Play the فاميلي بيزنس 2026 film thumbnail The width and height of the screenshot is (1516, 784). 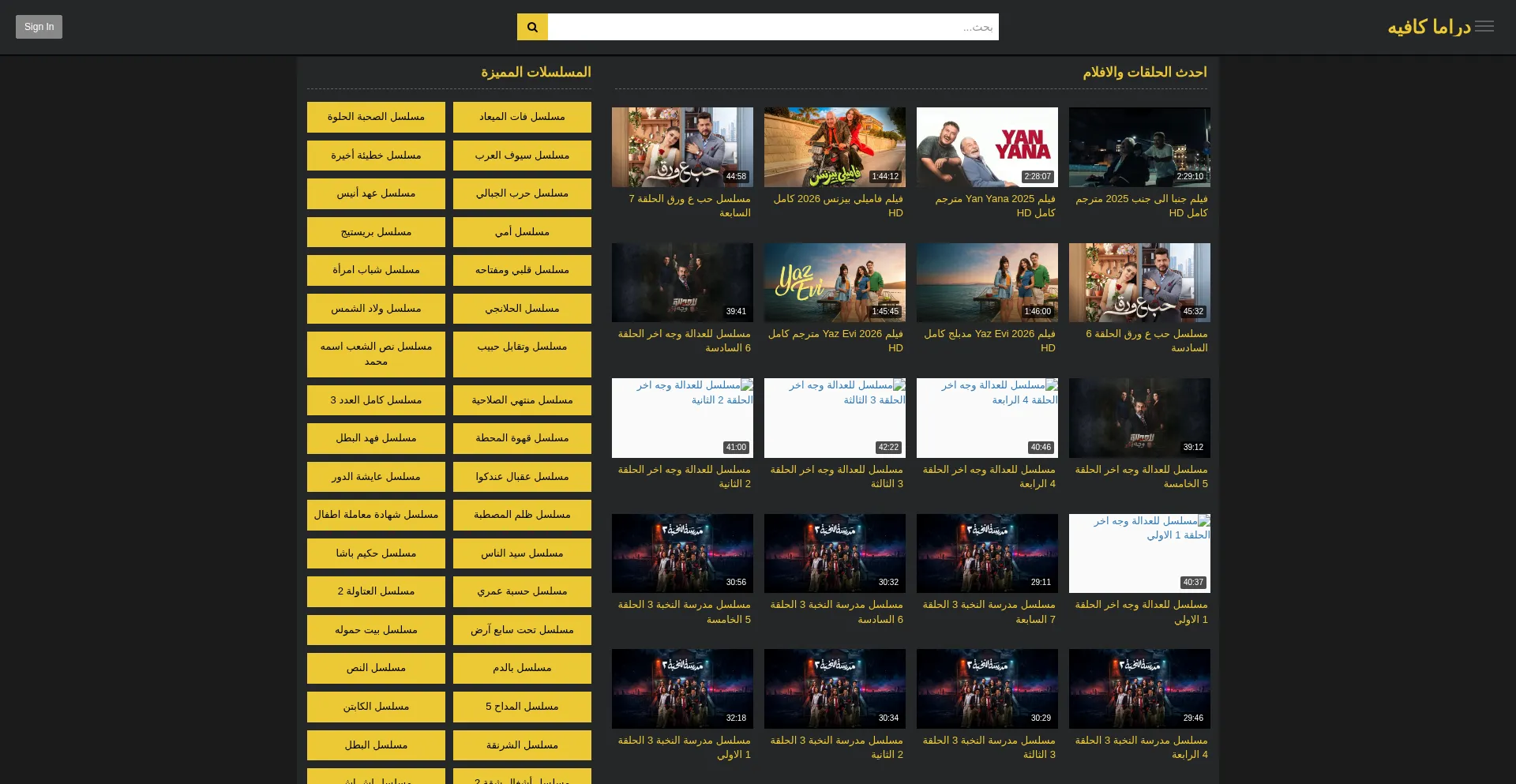(x=835, y=147)
